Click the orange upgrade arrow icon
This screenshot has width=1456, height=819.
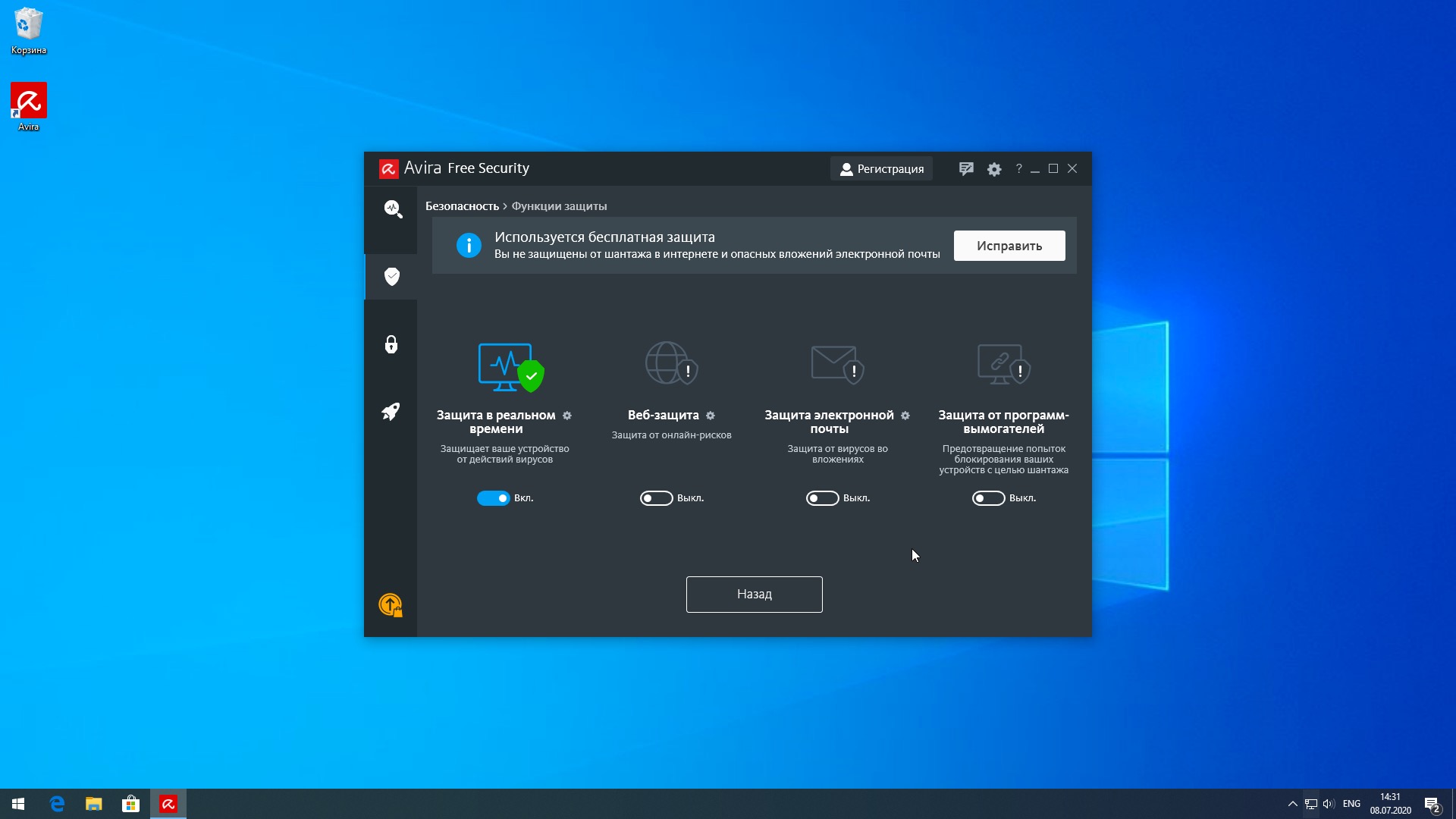tap(391, 604)
